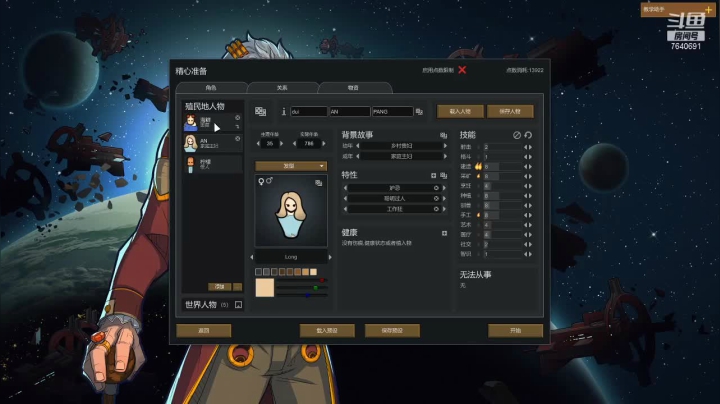Open the 发型 appearance layer dropdown

pos(291,166)
